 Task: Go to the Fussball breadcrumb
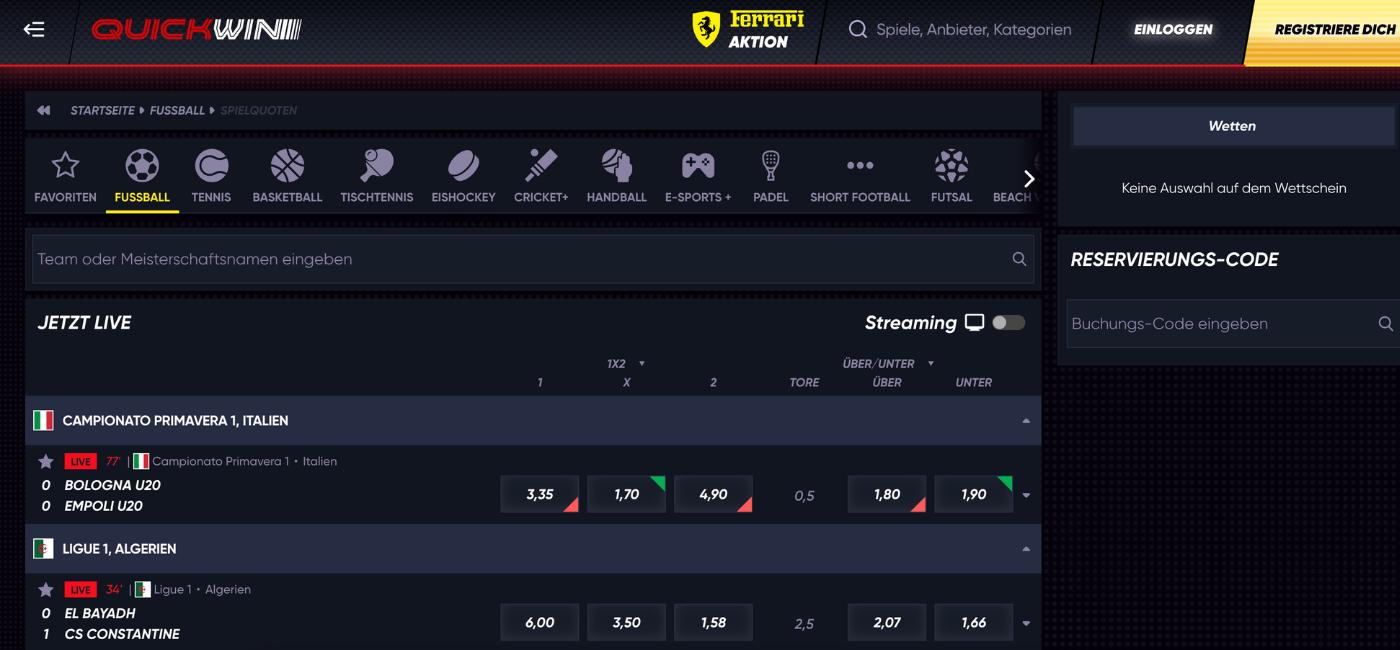click(177, 110)
